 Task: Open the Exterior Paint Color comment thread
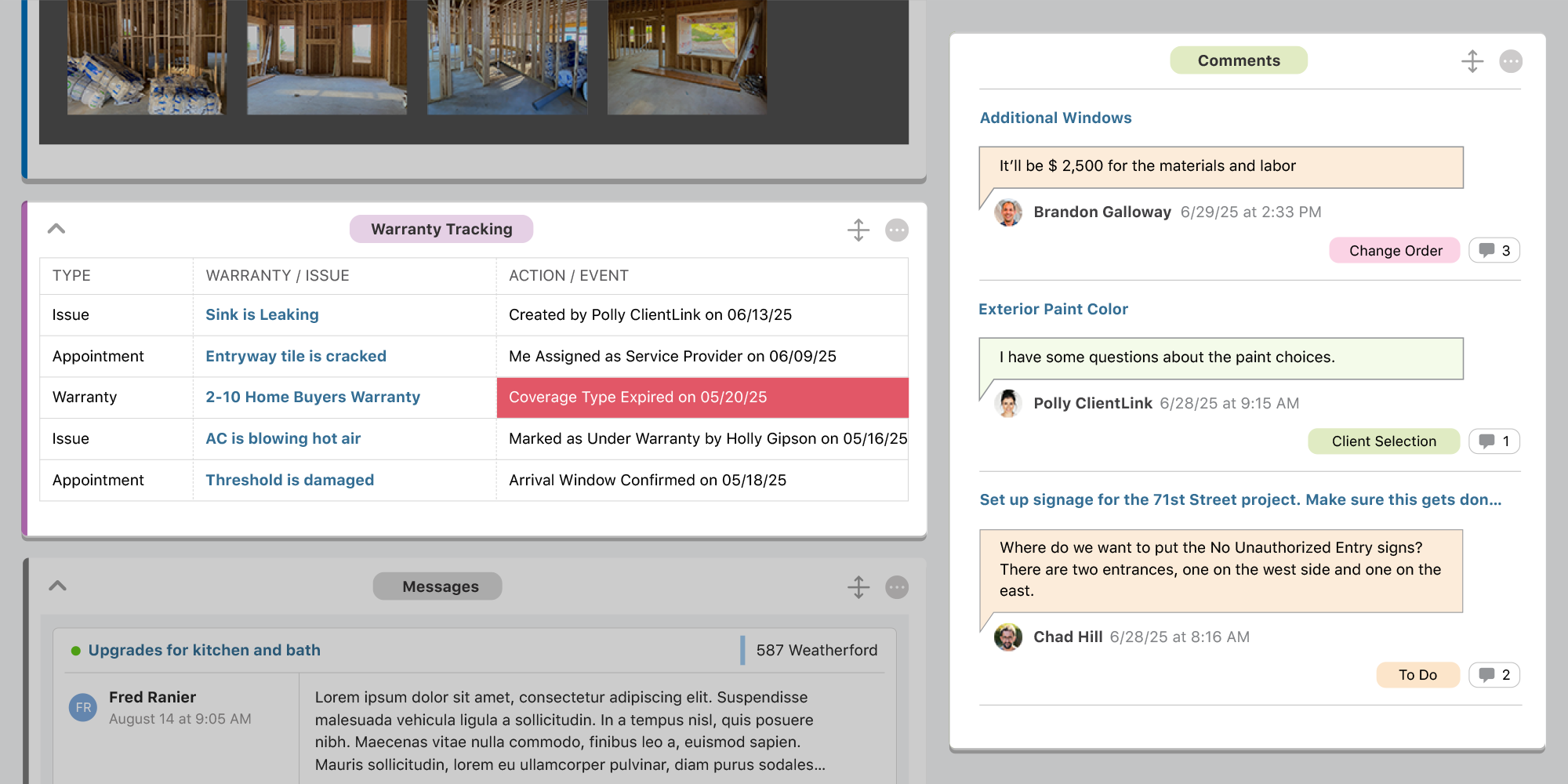tap(1053, 309)
